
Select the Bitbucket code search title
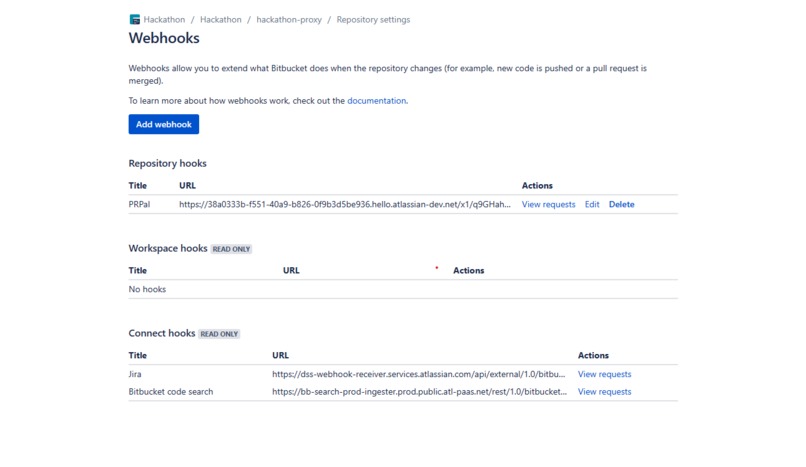click(x=171, y=392)
